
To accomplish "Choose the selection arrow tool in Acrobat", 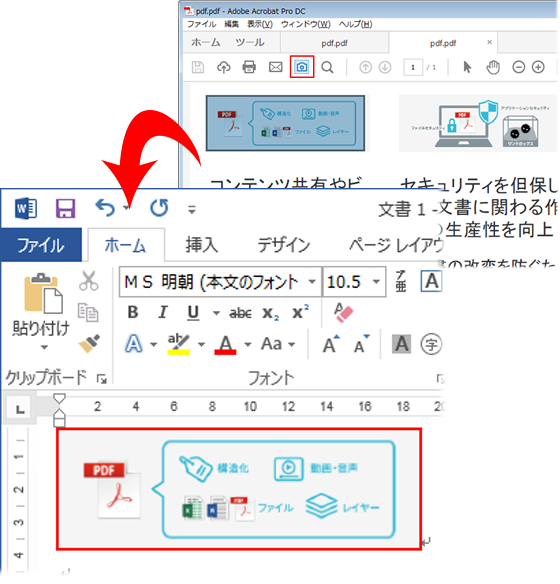I will [467, 67].
